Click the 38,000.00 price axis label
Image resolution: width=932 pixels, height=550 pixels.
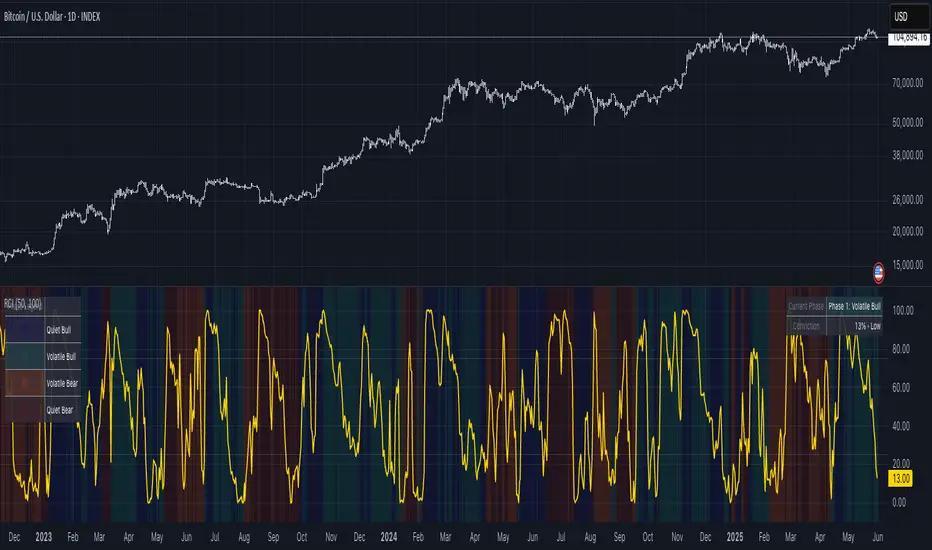point(907,155)
